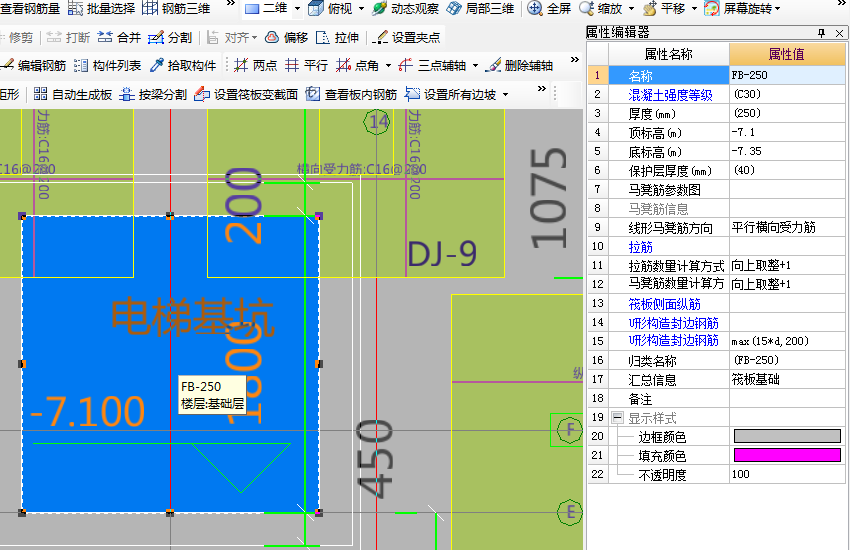850x550 pixels.
Task: Select the 偏移 offset tool
Action: point(286,37)
